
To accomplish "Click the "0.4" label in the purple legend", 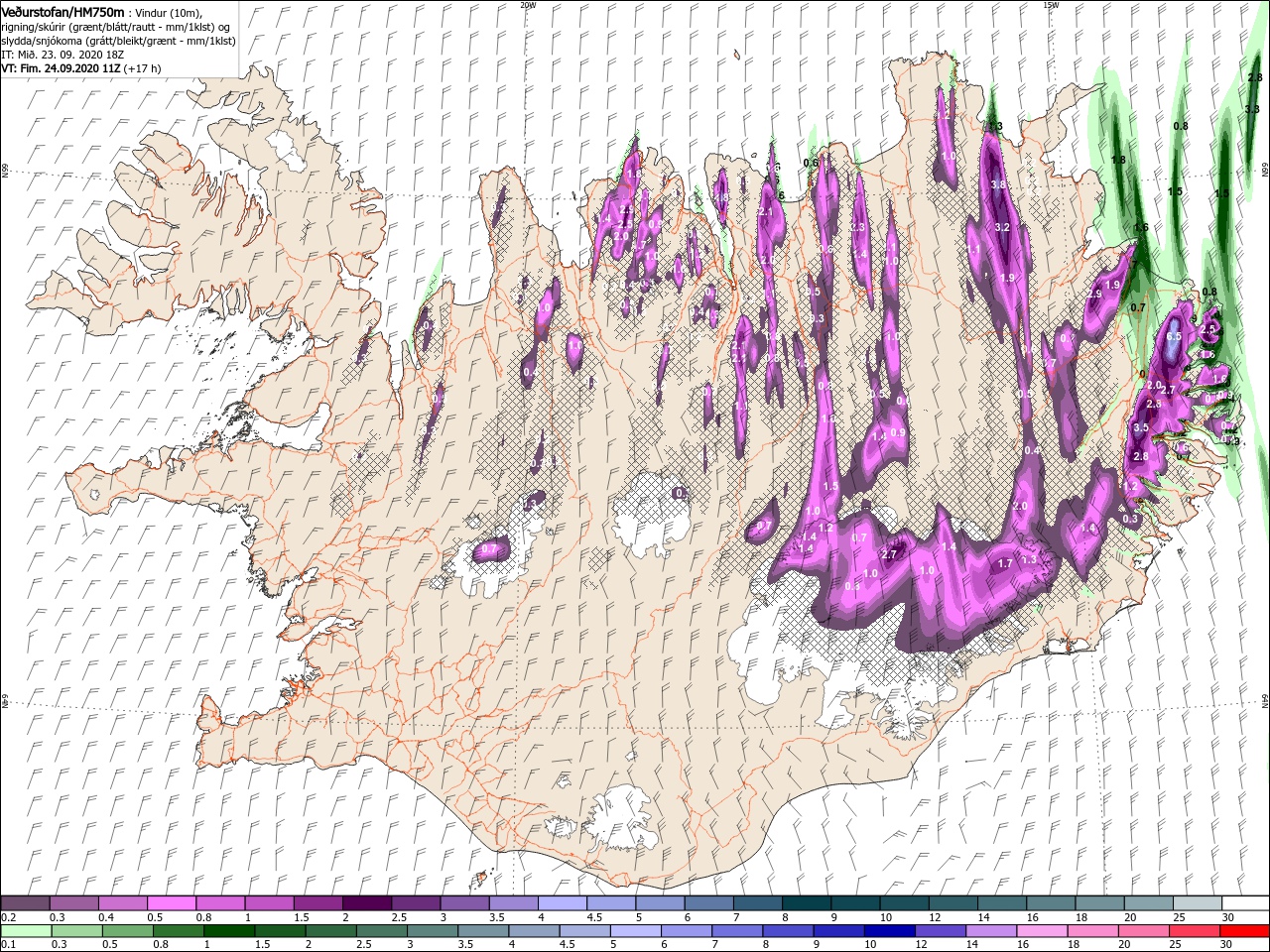I will [106, 917].
